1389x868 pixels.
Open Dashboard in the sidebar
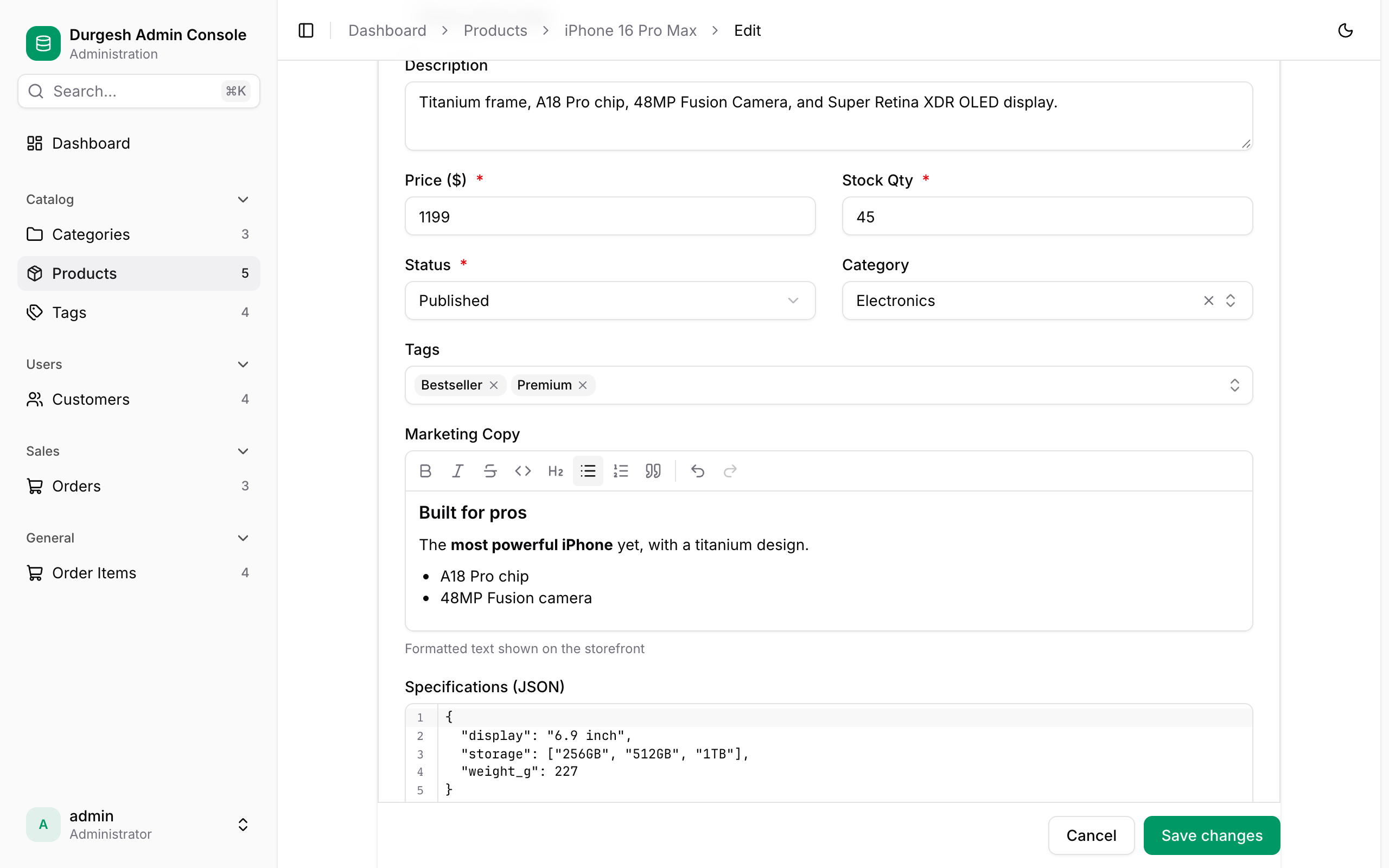[138, 143]
